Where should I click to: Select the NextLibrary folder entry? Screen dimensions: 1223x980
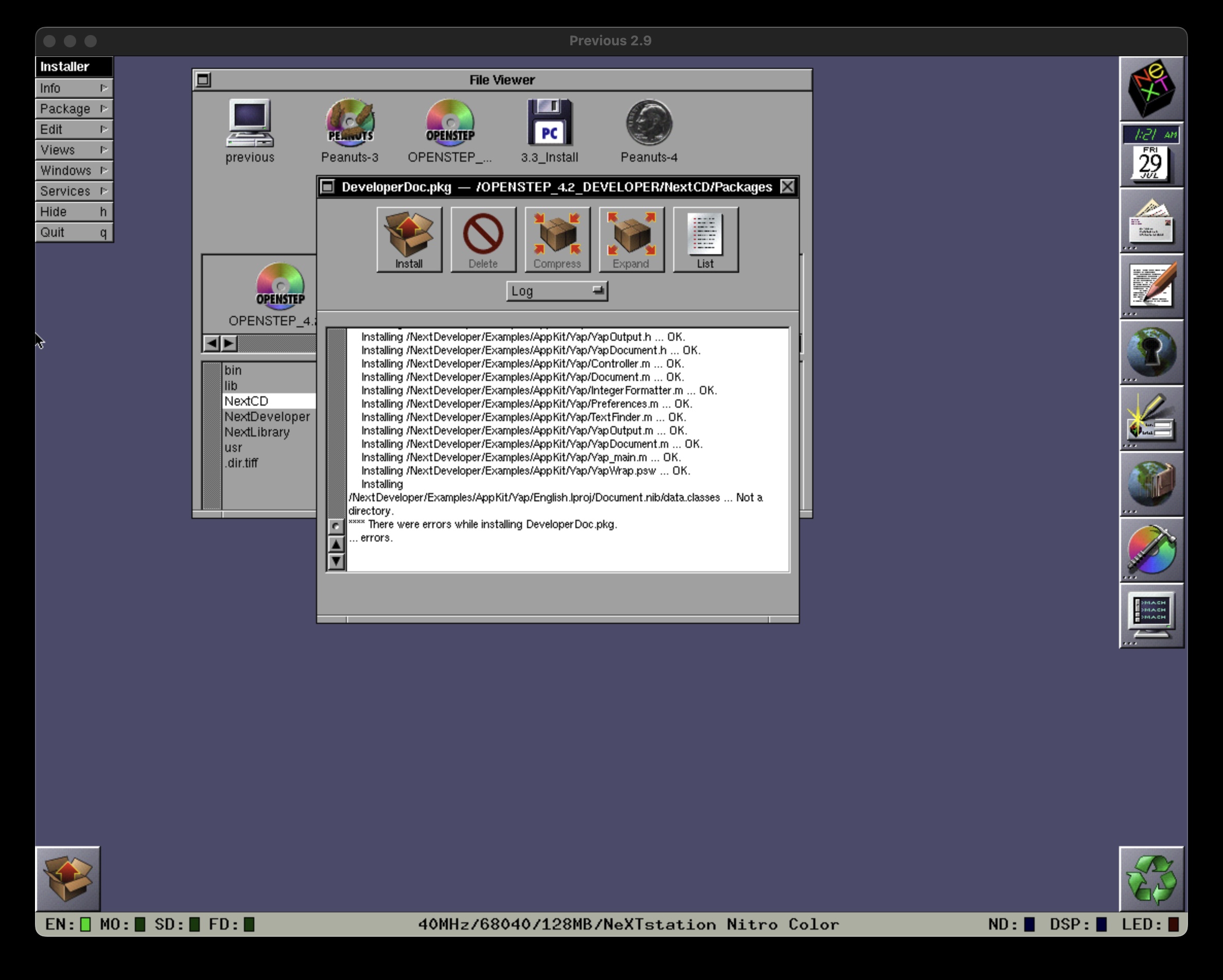pos(257,432)
